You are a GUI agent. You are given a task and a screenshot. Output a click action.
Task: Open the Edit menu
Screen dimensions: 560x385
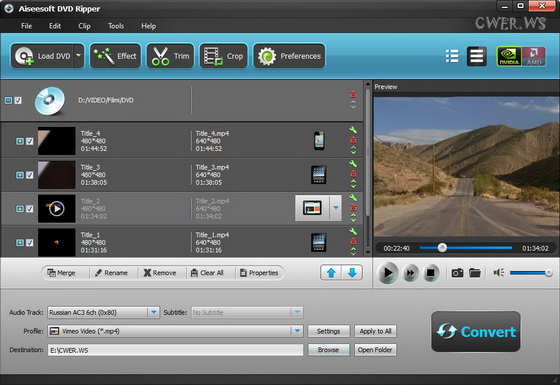click(55, 26)
